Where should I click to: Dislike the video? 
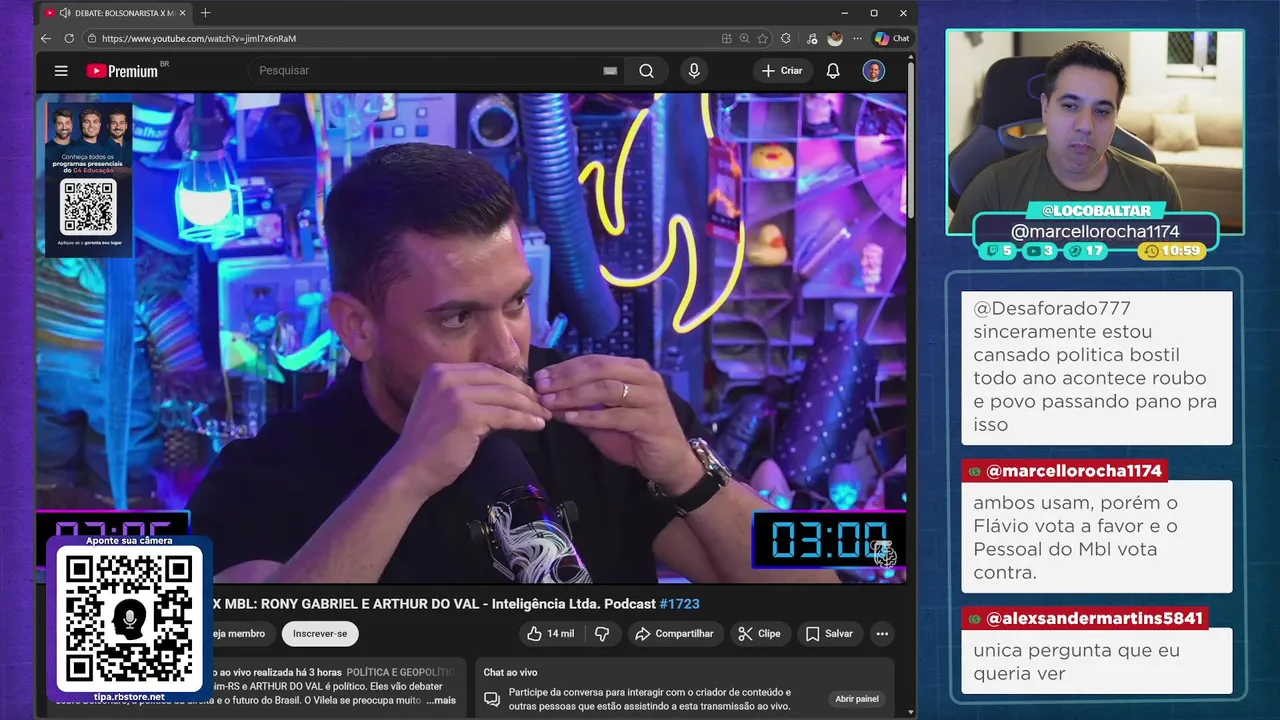(602, 634)
